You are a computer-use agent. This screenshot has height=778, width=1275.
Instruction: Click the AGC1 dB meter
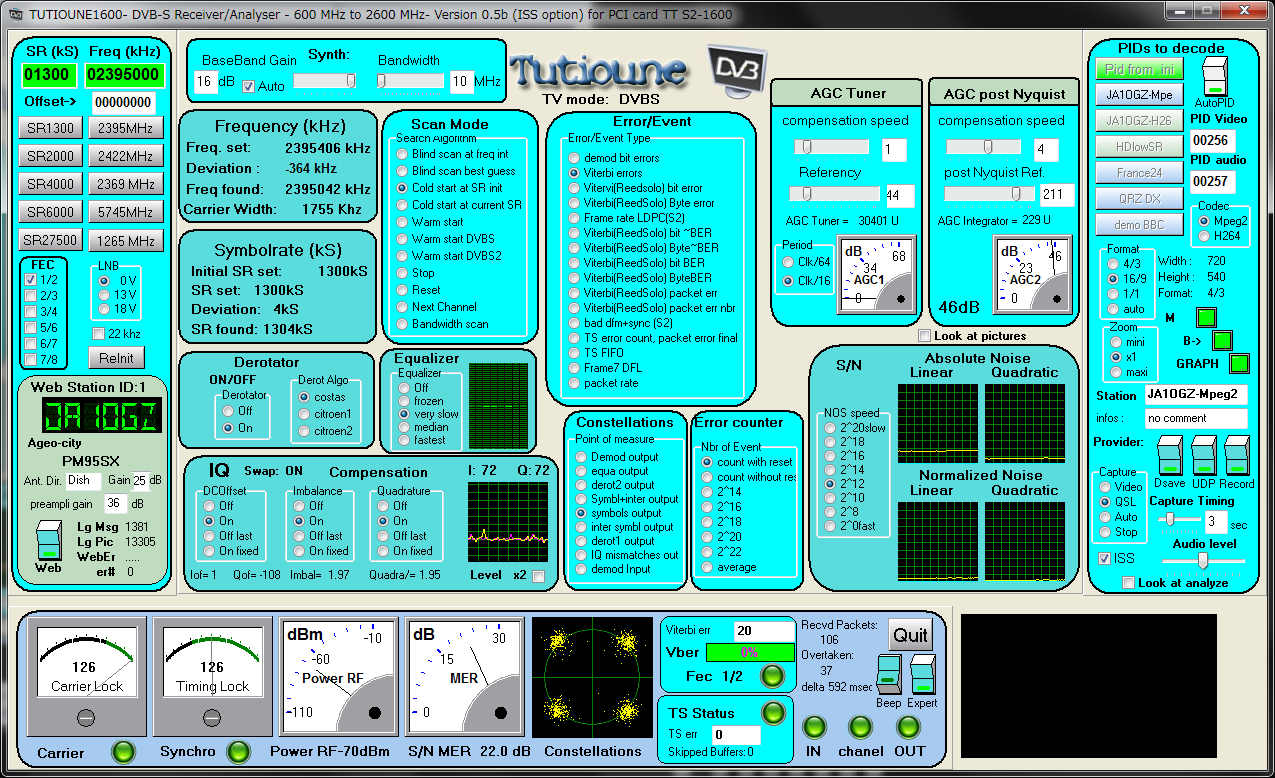click(878, 276)
